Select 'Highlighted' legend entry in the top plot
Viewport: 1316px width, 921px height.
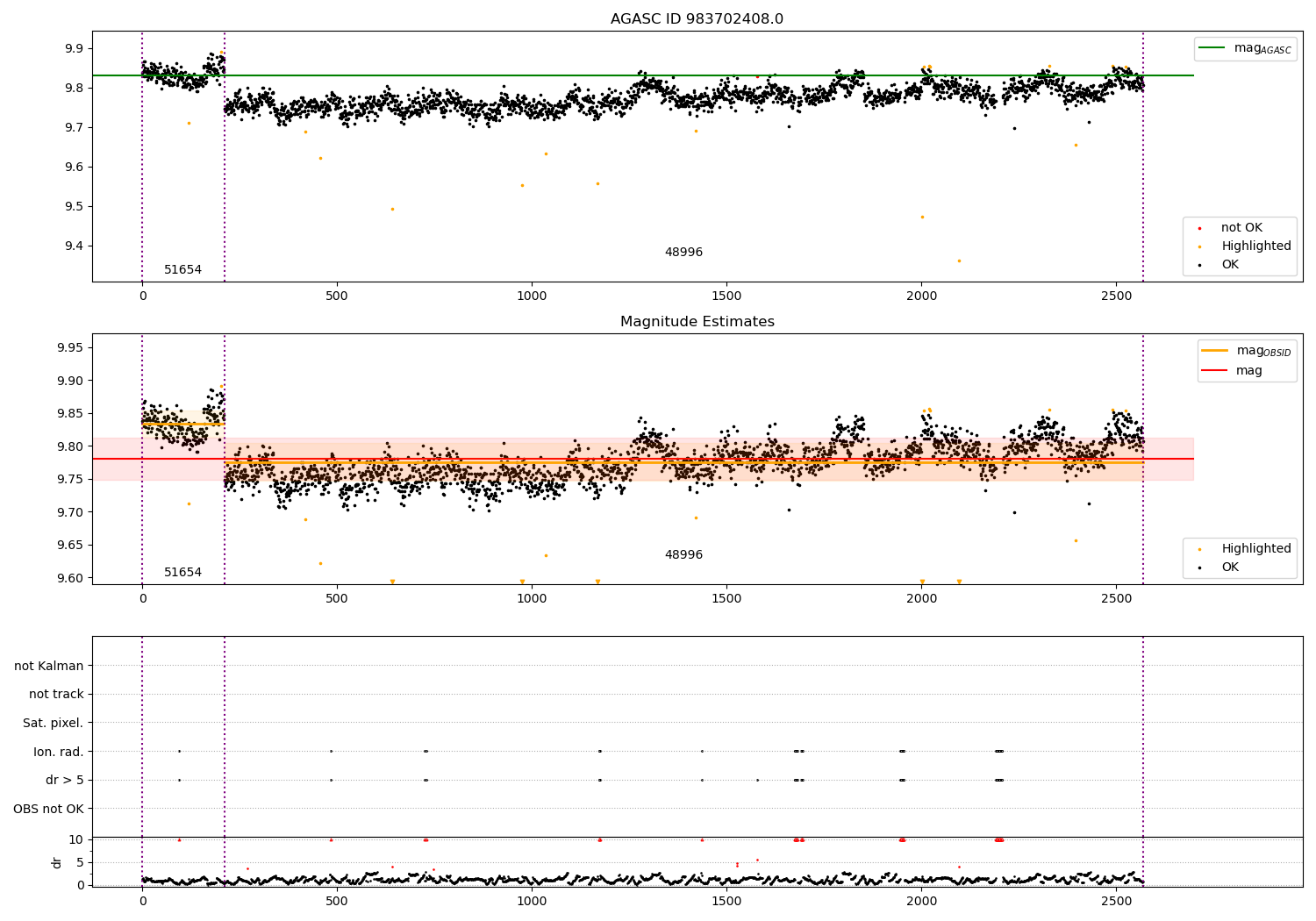[x=1255, y=246]
